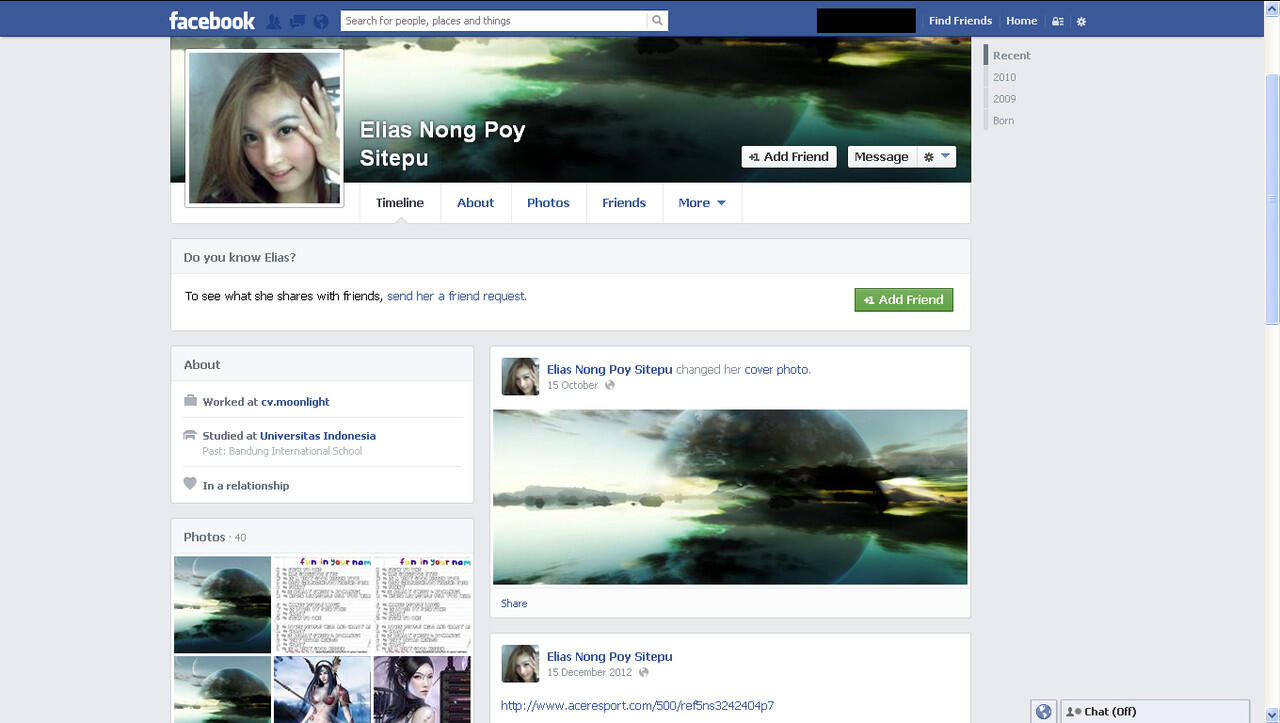This screenshot has height=723, width=1280.
Task: Focus the search people and places field
Action: pos(493,21)
